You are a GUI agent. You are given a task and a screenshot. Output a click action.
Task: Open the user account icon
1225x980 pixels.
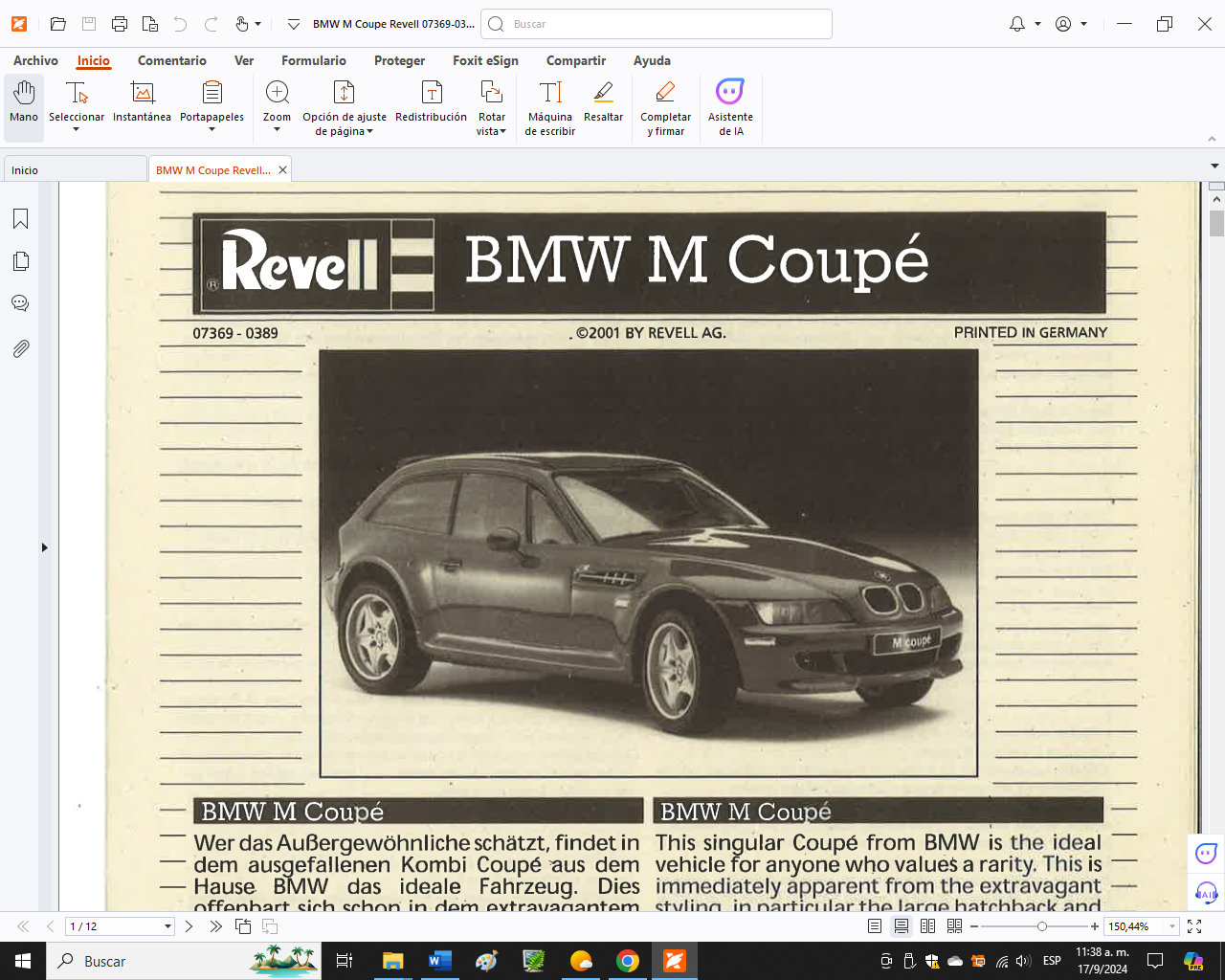pos(1063,24)
